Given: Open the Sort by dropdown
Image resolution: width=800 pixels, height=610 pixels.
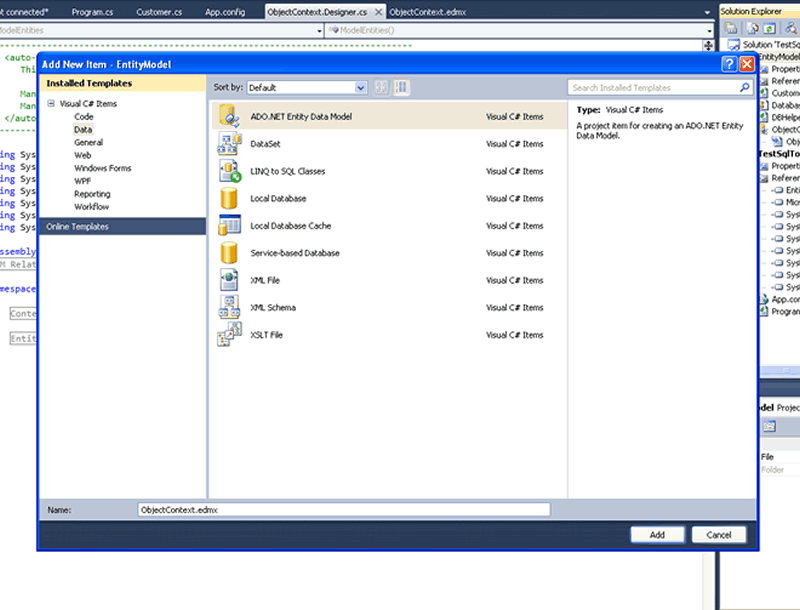Looking at the screenshot, I should [307, 88].
